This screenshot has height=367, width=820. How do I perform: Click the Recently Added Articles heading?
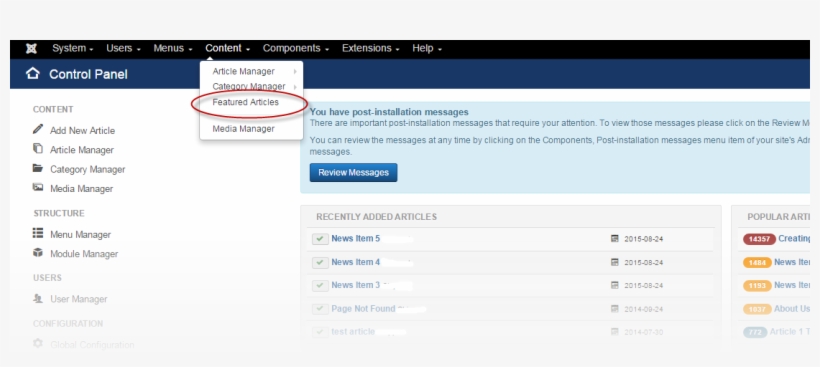(x=377, y=217)
